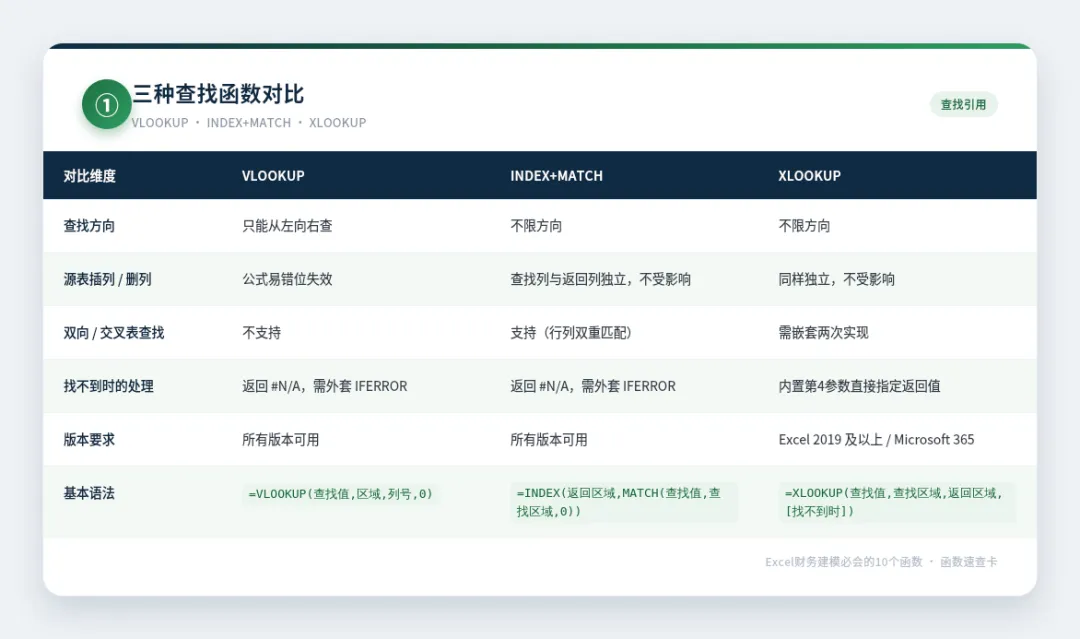Image resolution: width=1080 pixels, height=639 pixels.
Task: Select the title 三种查找函数对比
Action: pos(218,94)
